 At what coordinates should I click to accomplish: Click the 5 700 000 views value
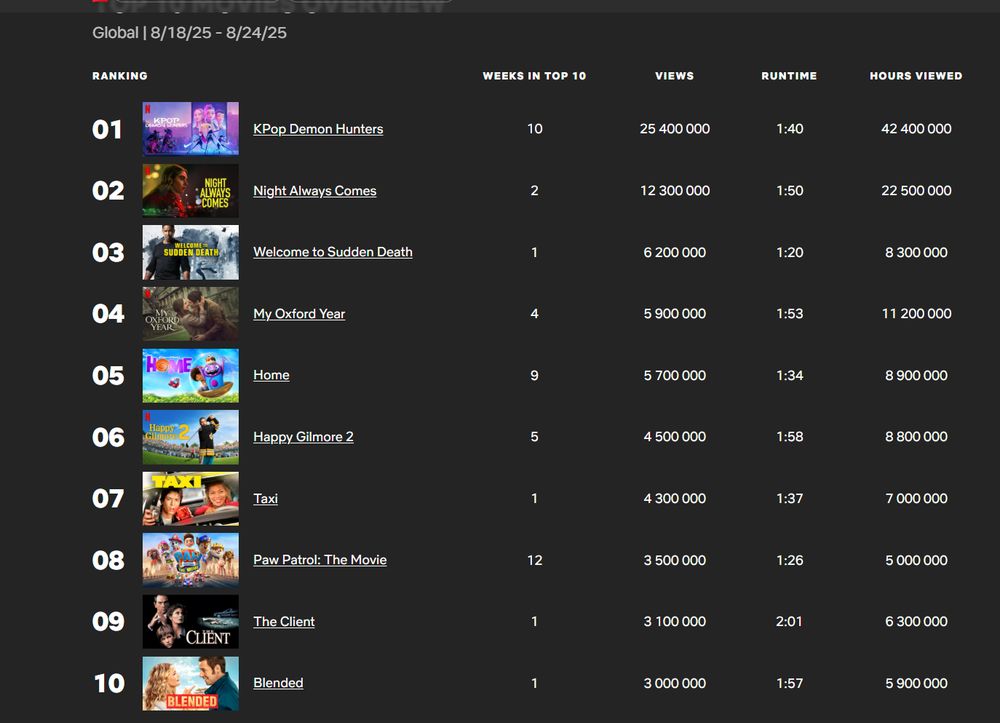(675, 376)
